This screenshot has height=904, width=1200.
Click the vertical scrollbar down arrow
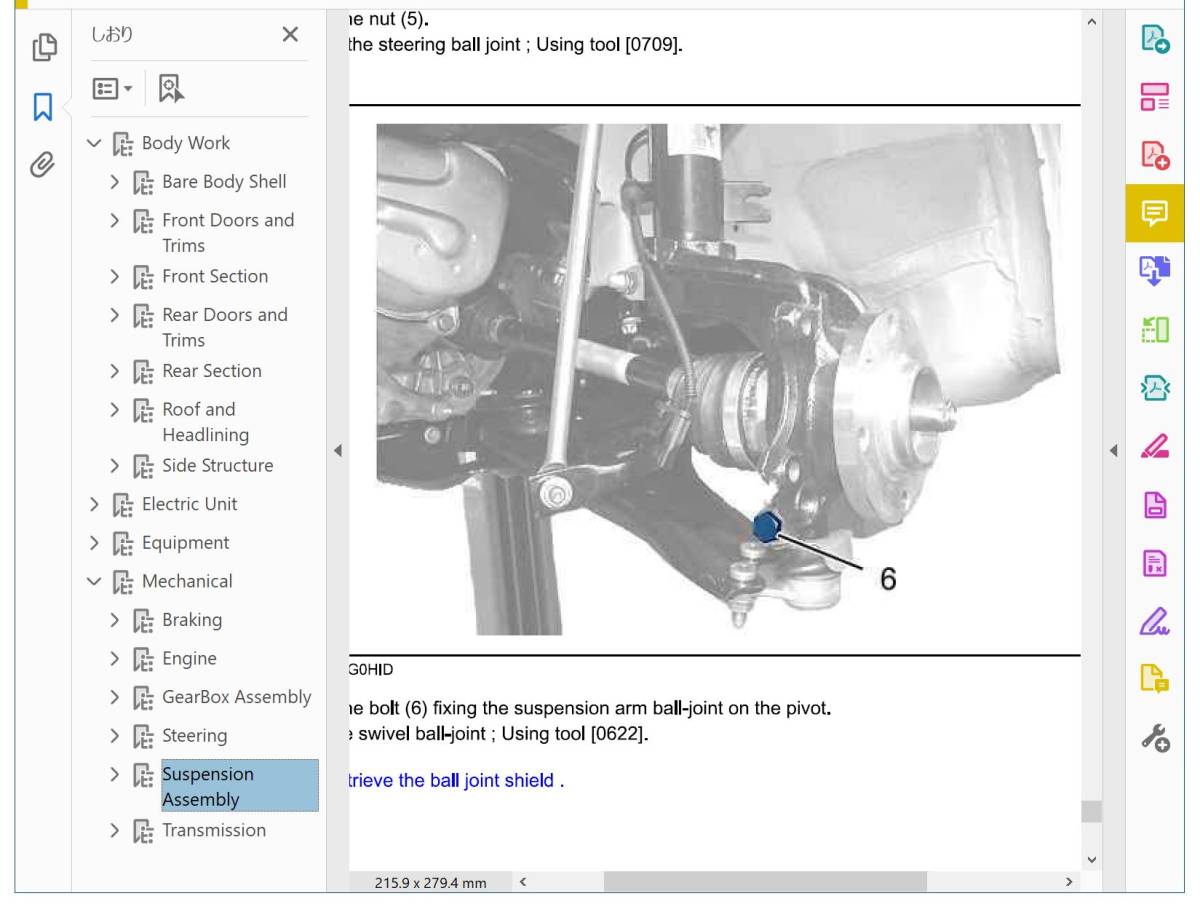1091,859
